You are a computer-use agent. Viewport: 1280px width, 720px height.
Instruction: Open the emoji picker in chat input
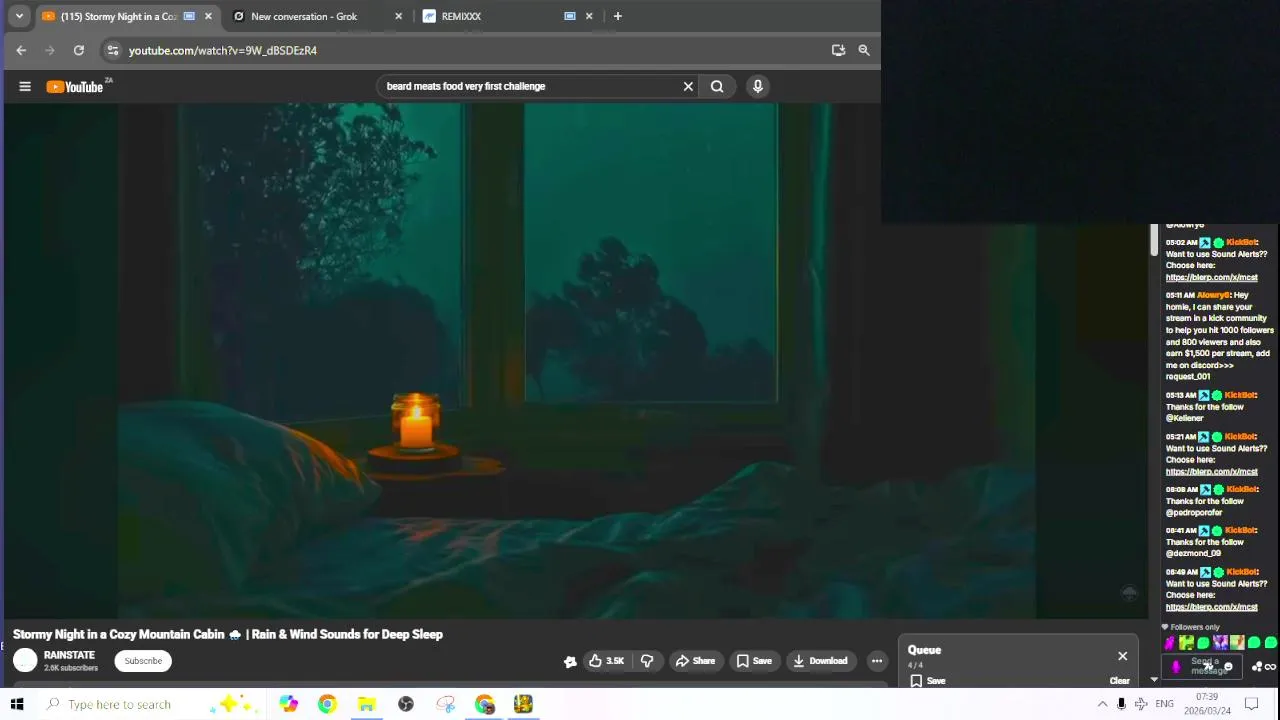click(x=1228, y=667)
